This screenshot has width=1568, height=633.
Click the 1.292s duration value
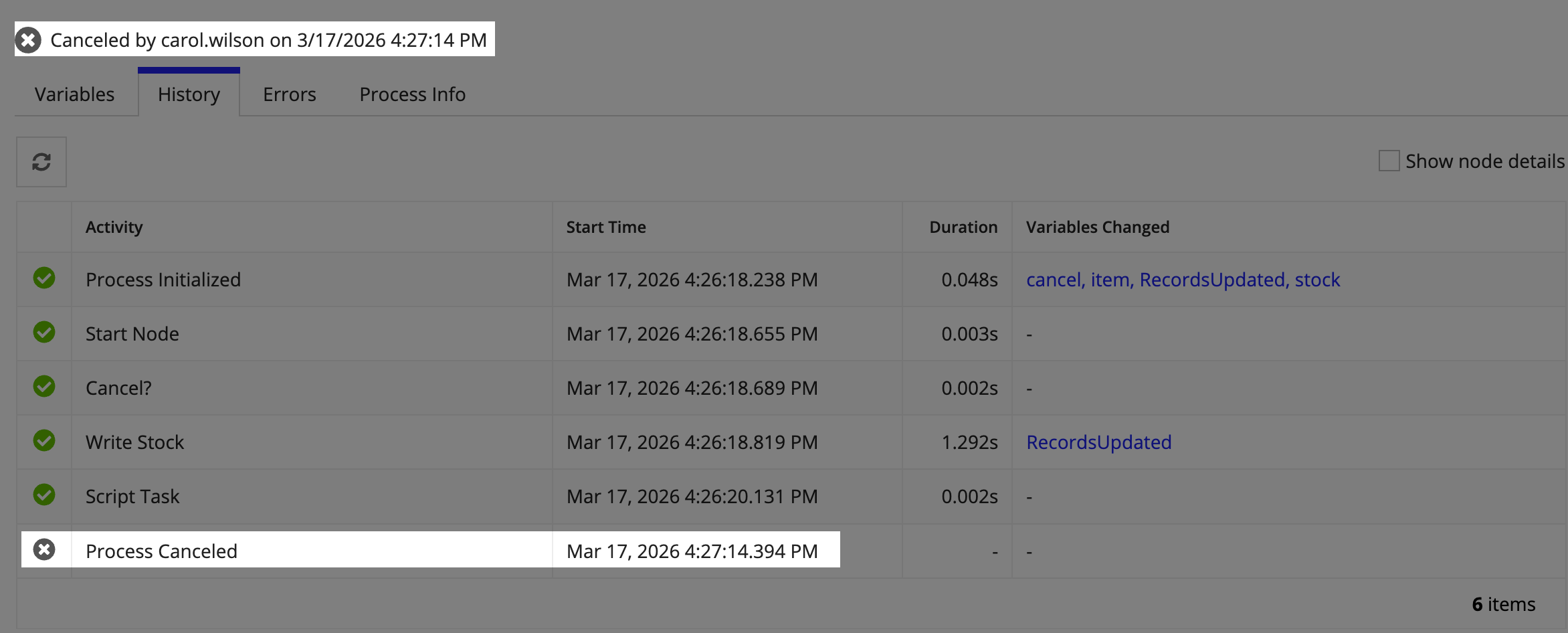coord(969,442)
